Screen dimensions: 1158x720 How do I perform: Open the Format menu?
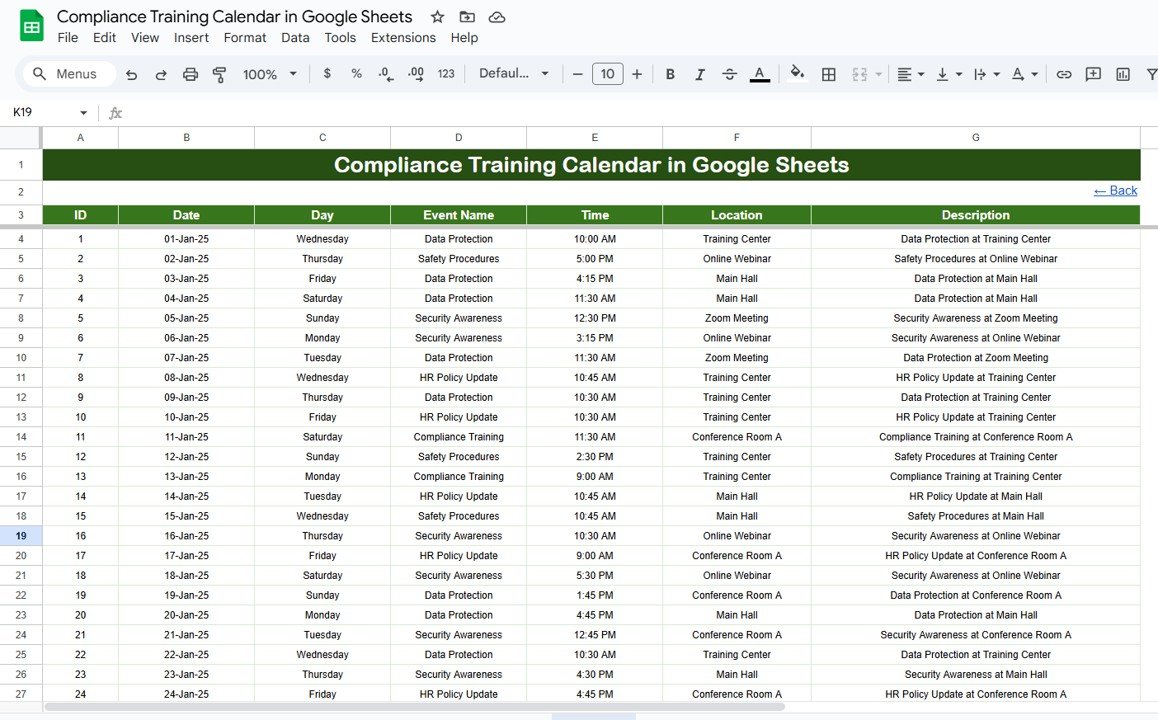point(244,38)
